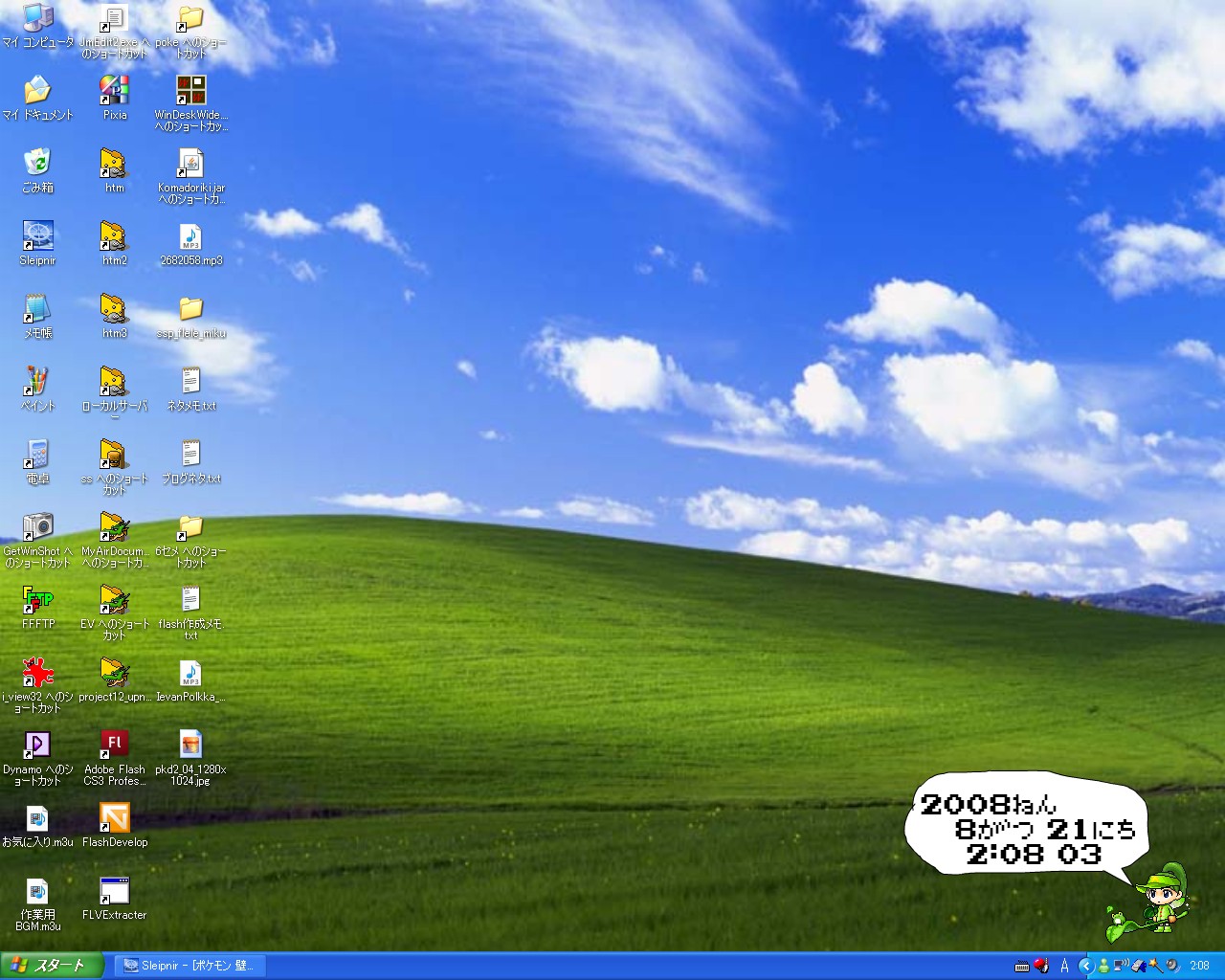Open Adobe Flash CS3 Professional shortcut

[114, 746]
